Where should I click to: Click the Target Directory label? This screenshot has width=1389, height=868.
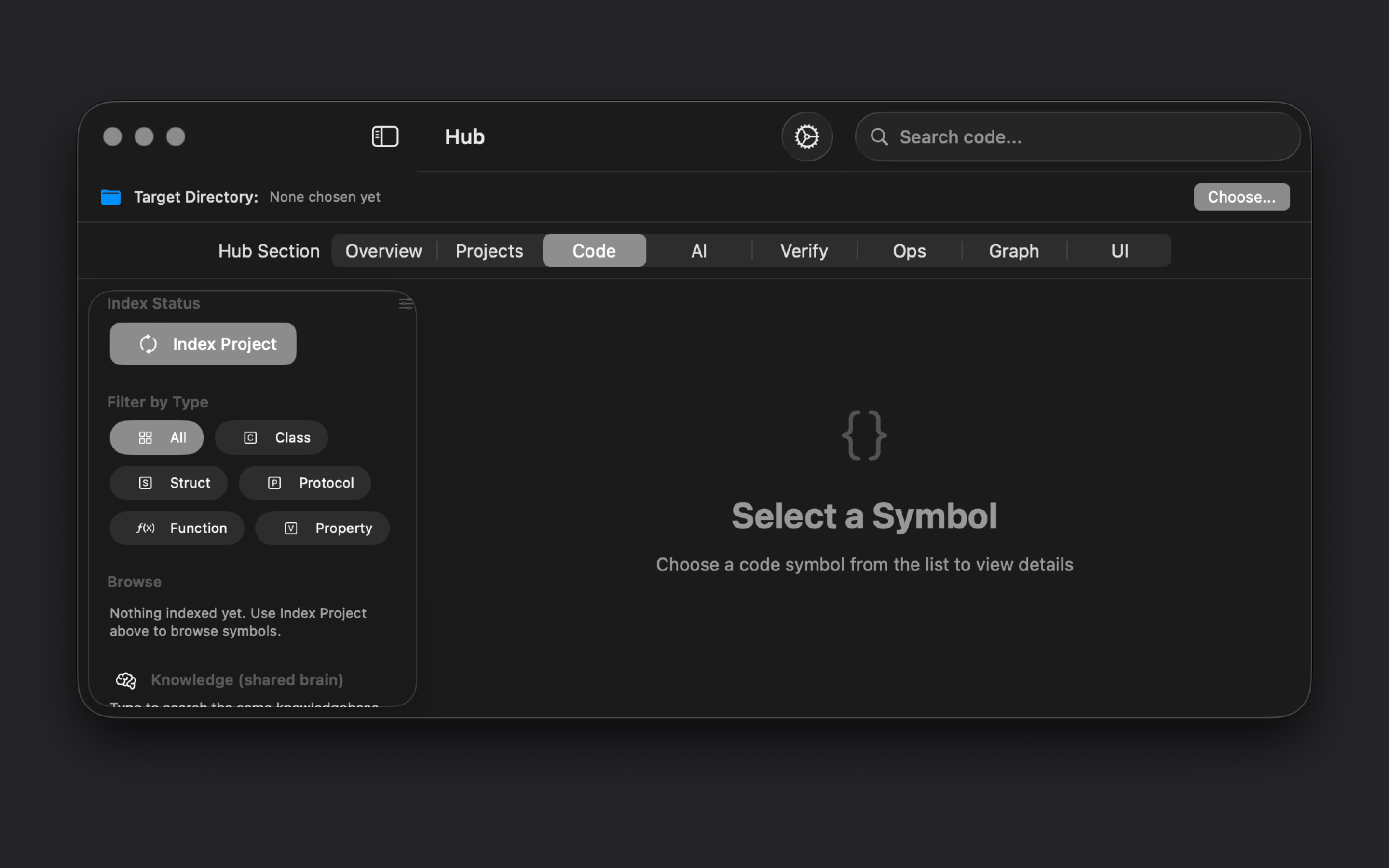[196, 197]
